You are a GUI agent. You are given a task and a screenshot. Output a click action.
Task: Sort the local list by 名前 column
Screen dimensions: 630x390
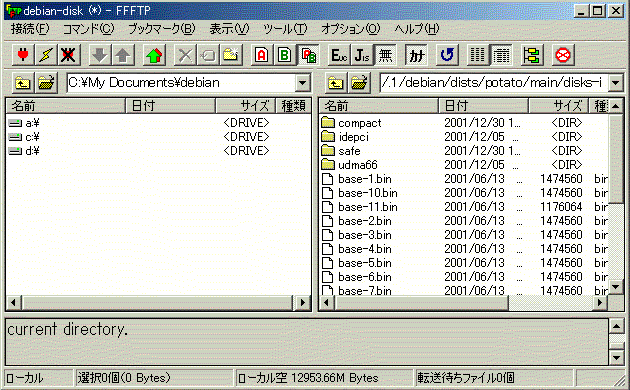pyautogui.click(x=65, y=106)
